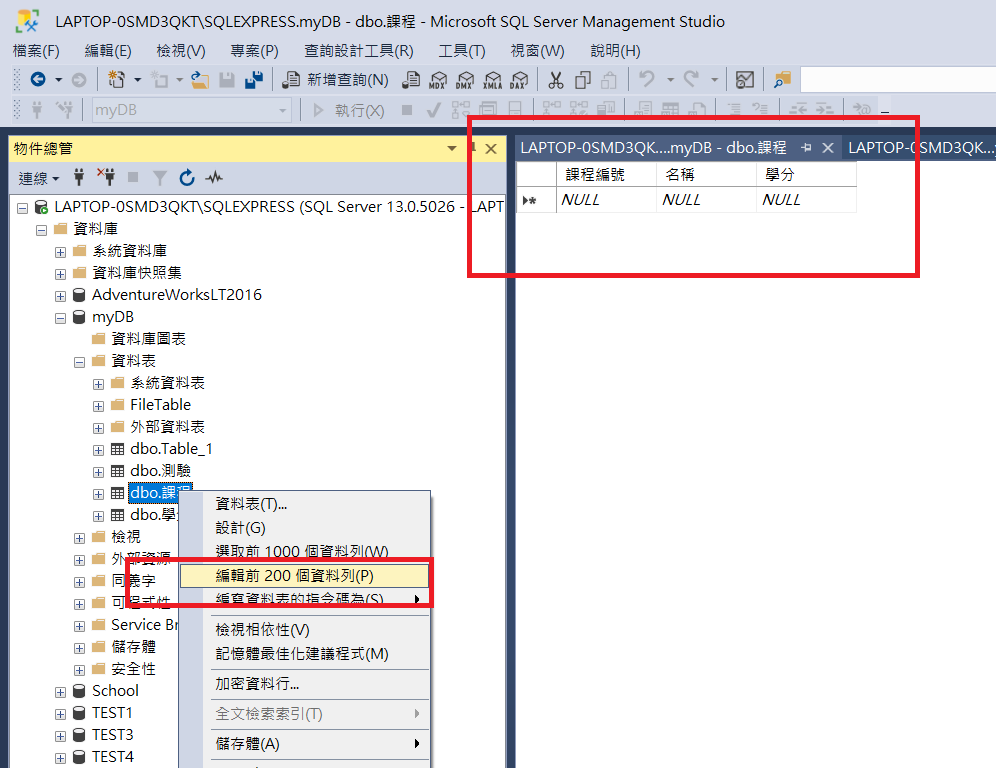Collapse the LAPTOP-0SMD3QKT\SQLEXPRESS server node
The height and width of the screenshot is (768, 996).
click(22, 208)
